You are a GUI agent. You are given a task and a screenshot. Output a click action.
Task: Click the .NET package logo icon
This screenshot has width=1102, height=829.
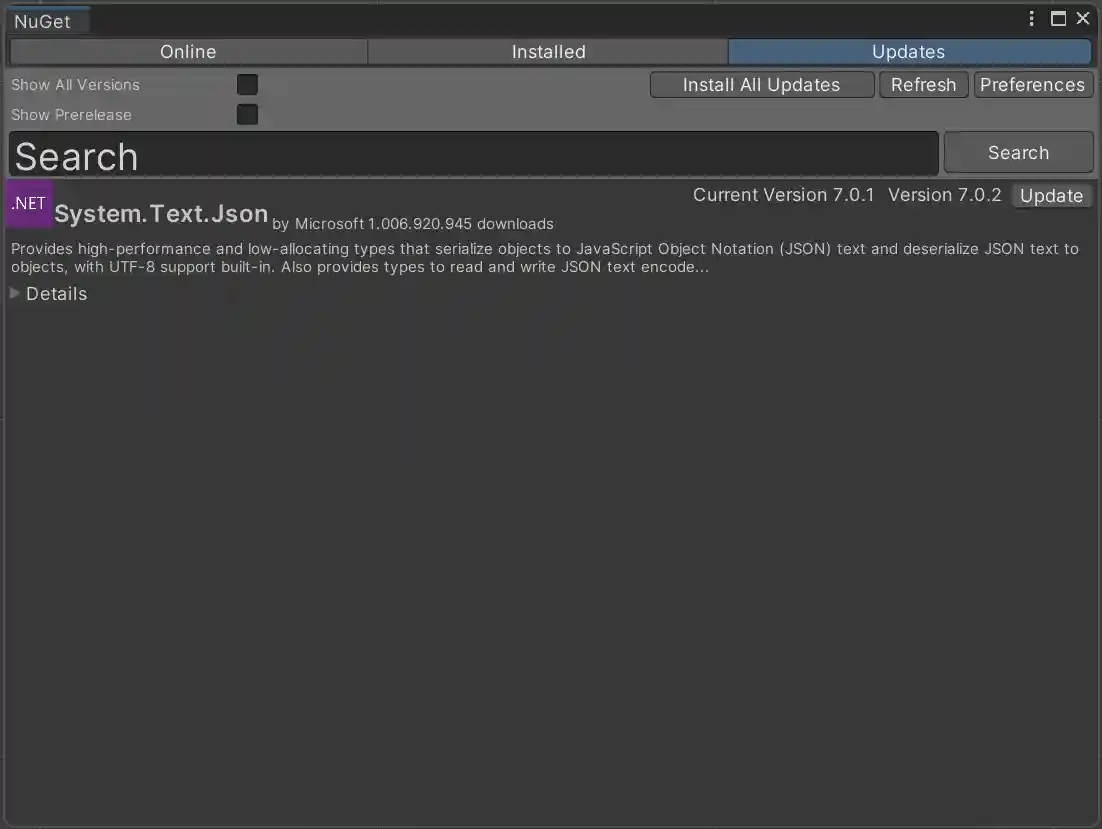[x=28, y=203]
